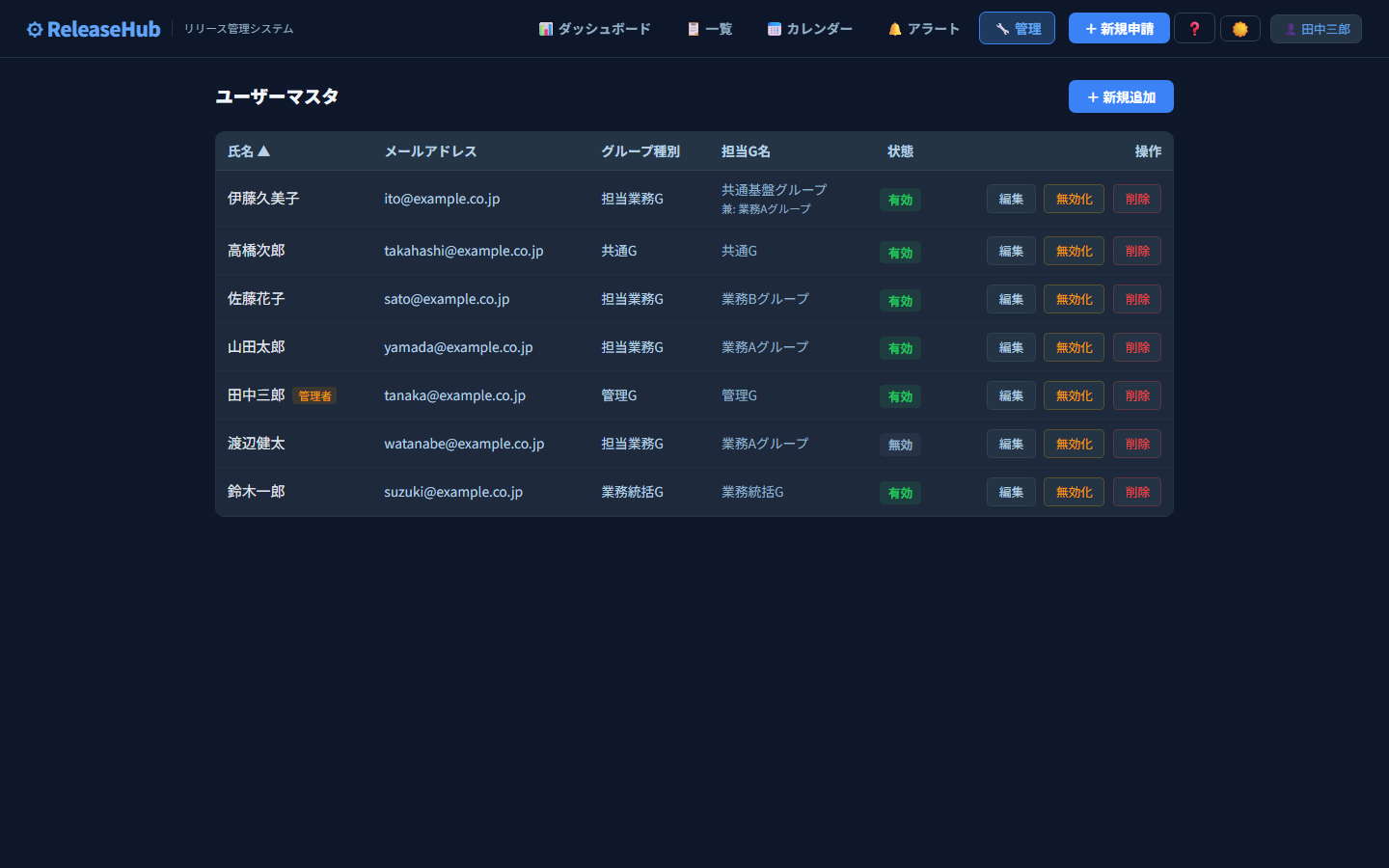Click the 新規追加 button

[x=1121, y=96]
